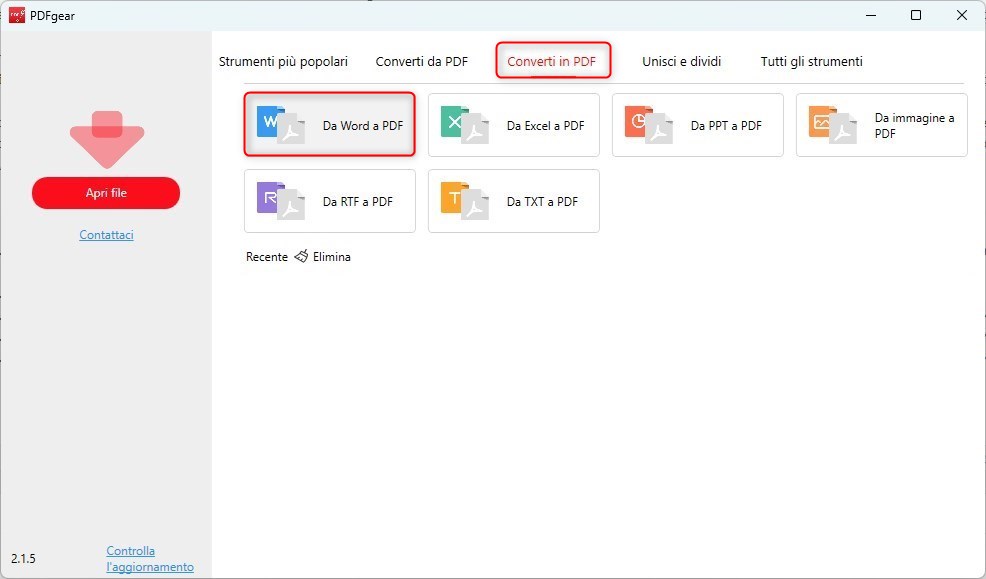Switch to the Unisci e dividi tab
Viewport: 986px width, 579px height.
click(681, 61)
